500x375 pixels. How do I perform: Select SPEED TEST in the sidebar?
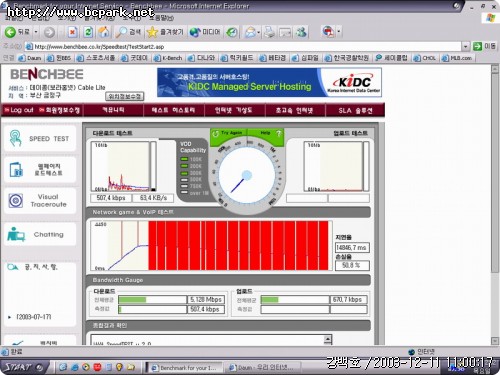click(40, 139)
